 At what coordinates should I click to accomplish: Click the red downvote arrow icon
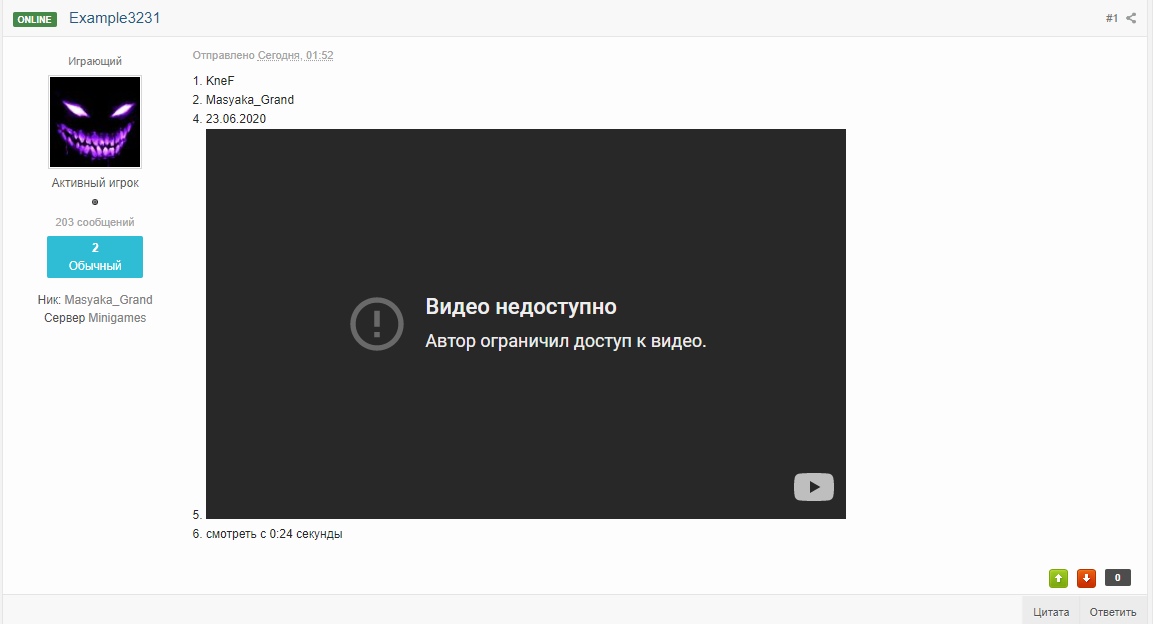pos(1086,578)
